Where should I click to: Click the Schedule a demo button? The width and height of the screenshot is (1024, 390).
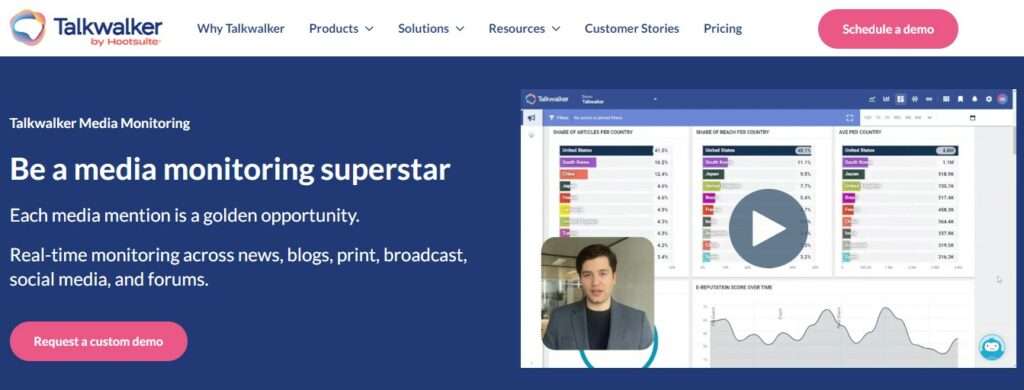point(888,29)
